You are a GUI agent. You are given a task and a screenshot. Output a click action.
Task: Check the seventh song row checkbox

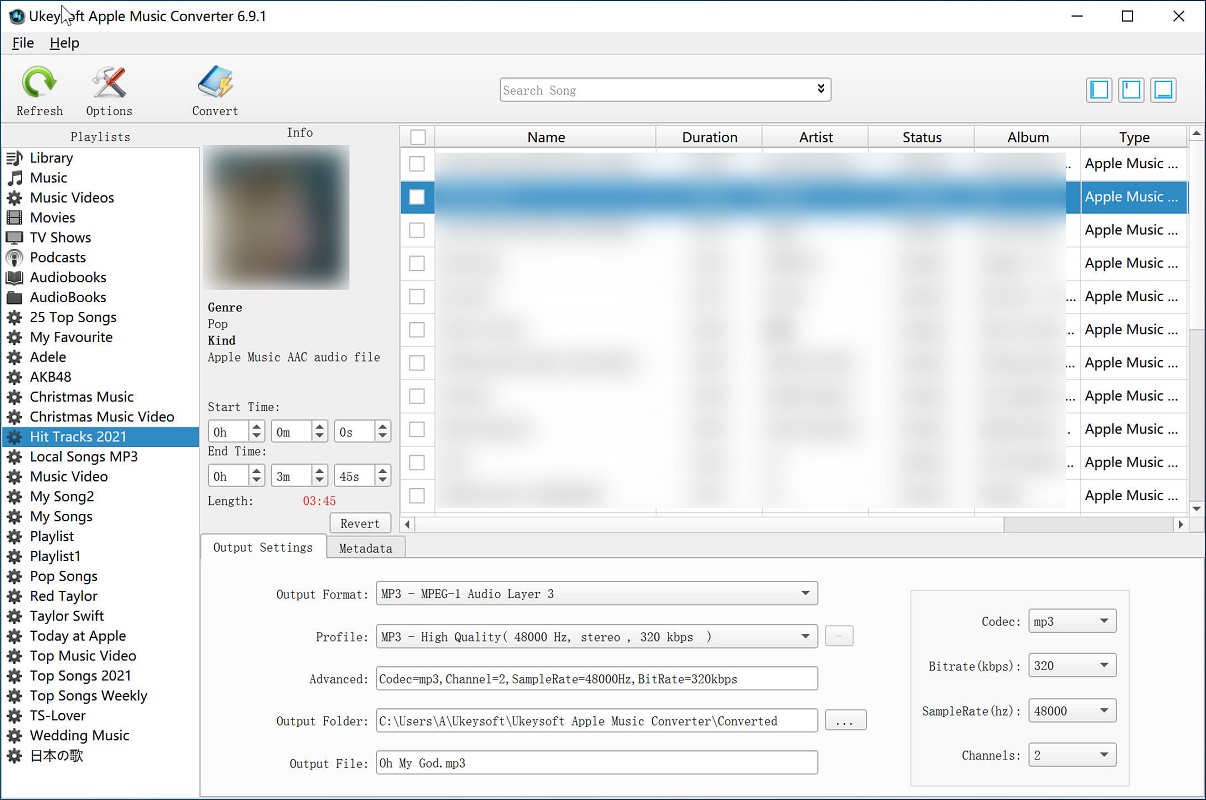click(x=417, y=362)
